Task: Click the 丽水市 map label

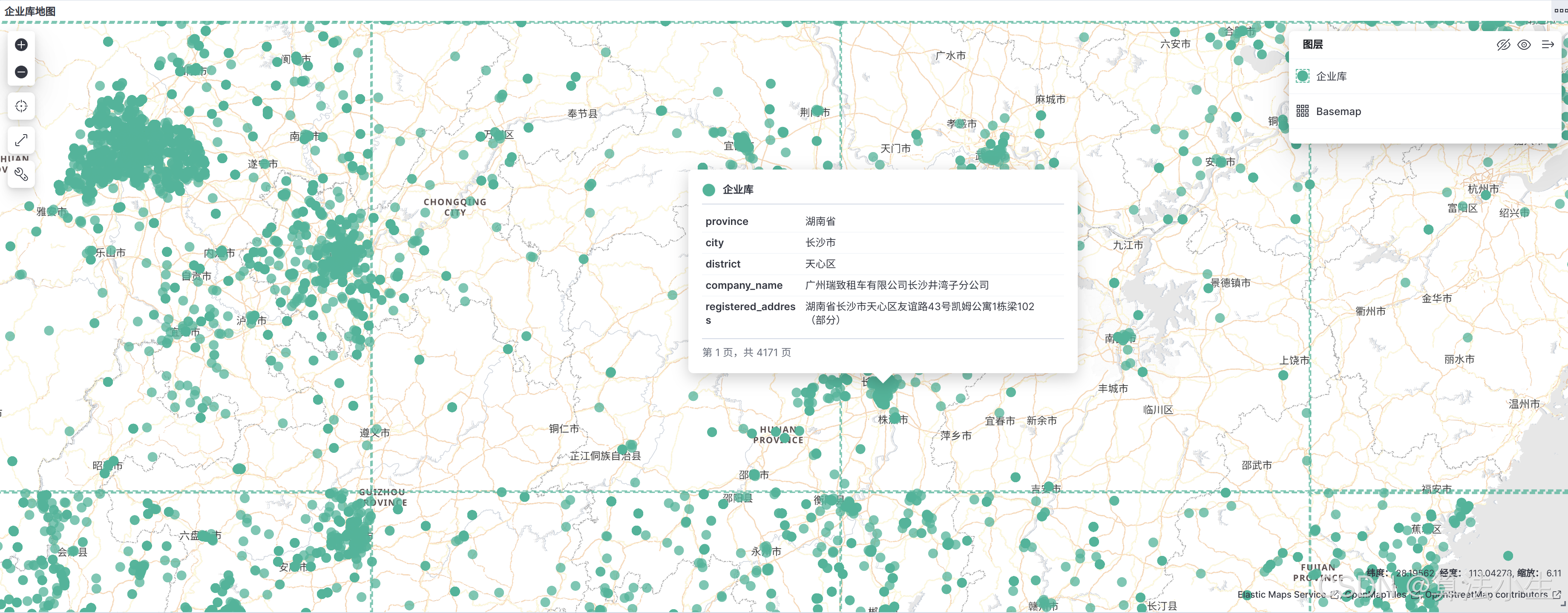Action: [1459, 359]
